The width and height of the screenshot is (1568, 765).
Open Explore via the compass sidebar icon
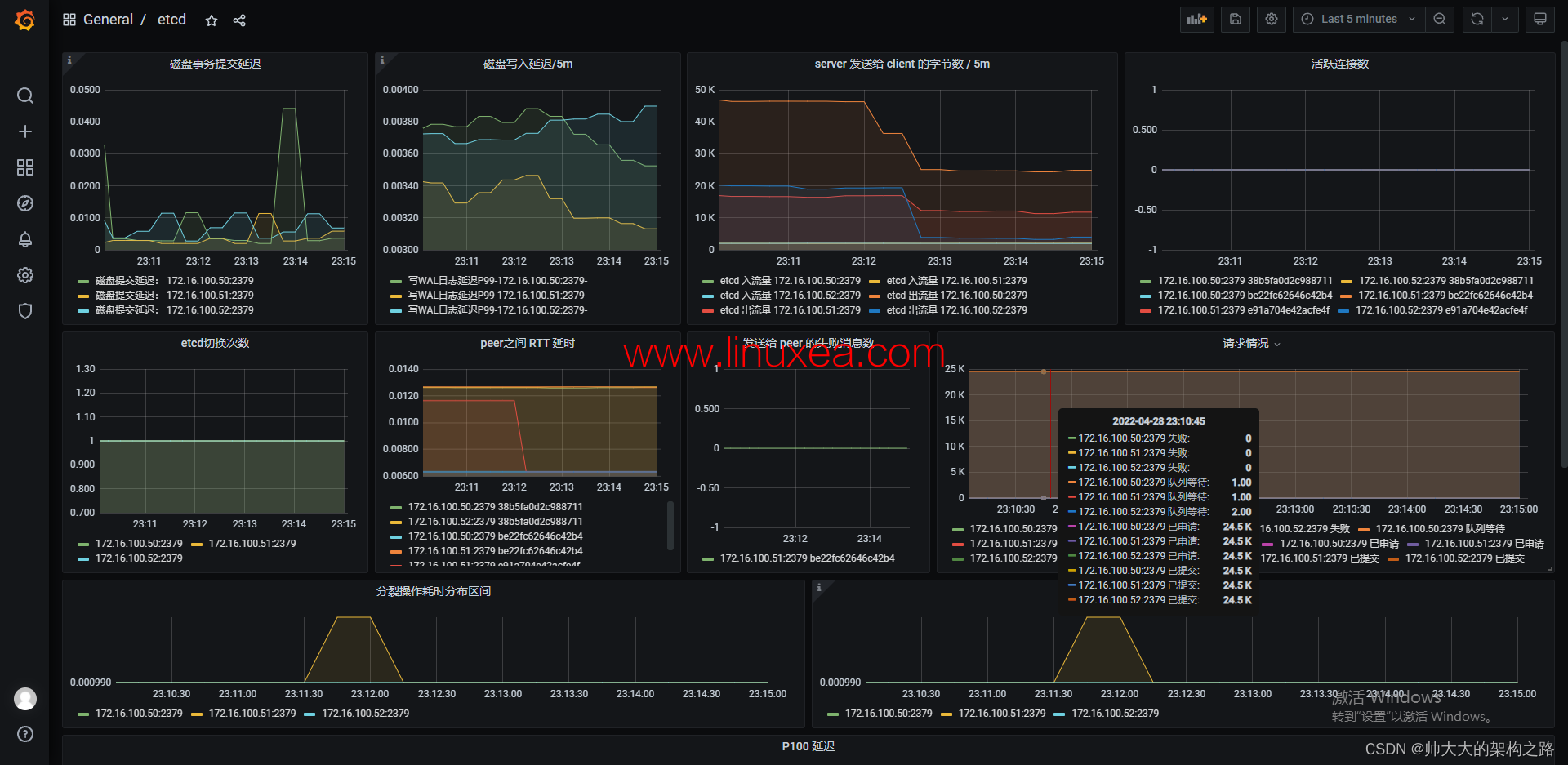[25, 203]
